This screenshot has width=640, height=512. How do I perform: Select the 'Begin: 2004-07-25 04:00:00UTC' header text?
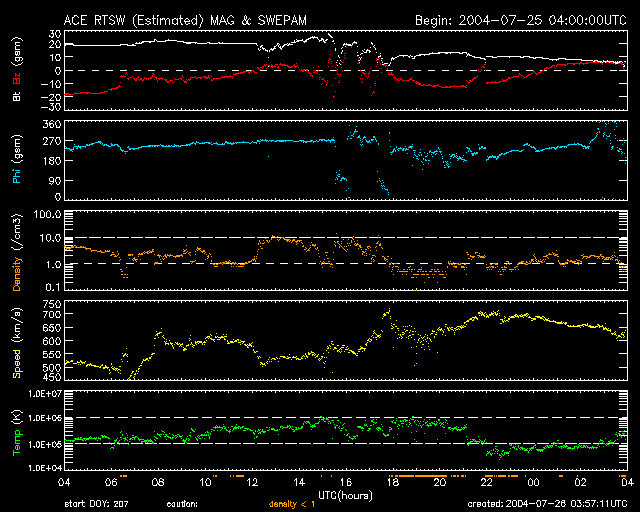(x=521, y=20)
